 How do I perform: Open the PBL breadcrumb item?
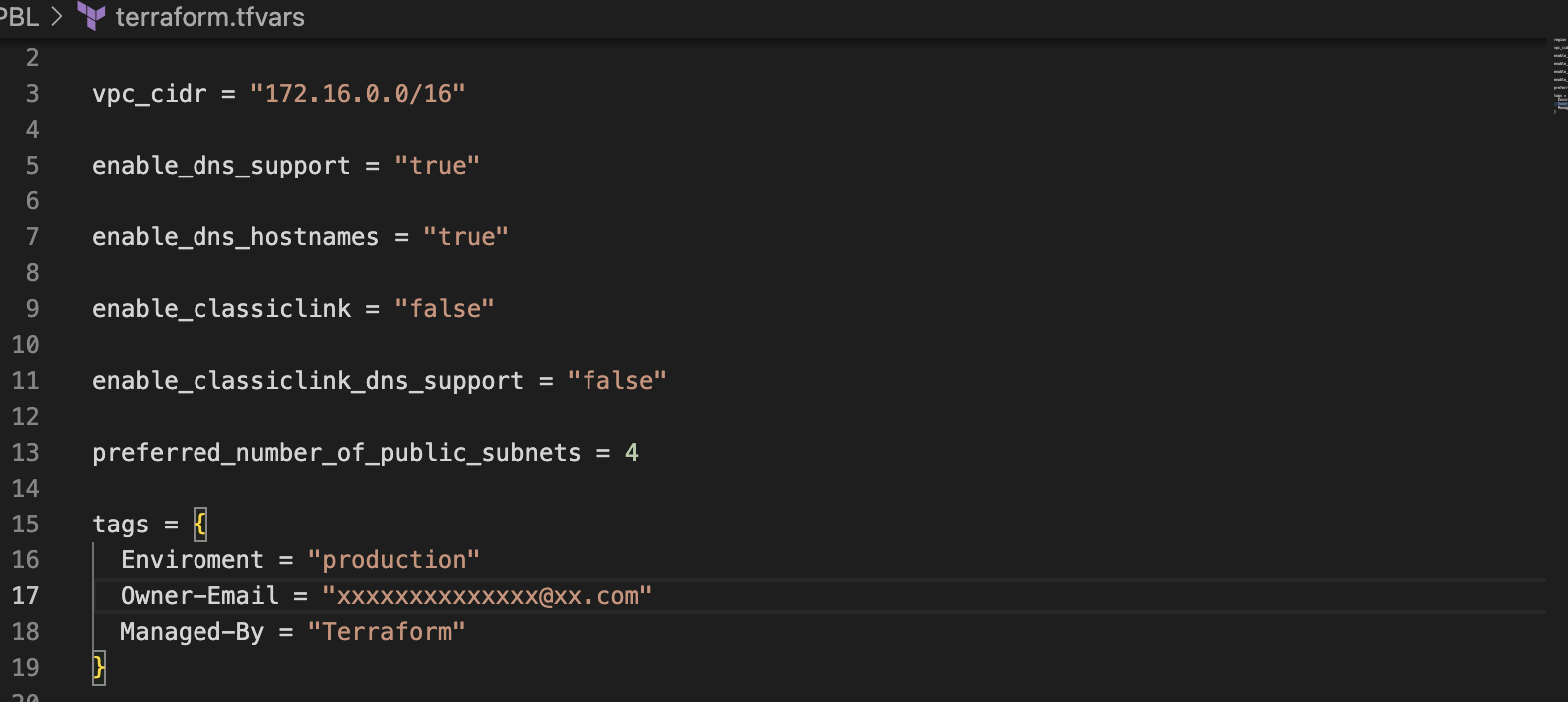point(18,17)
